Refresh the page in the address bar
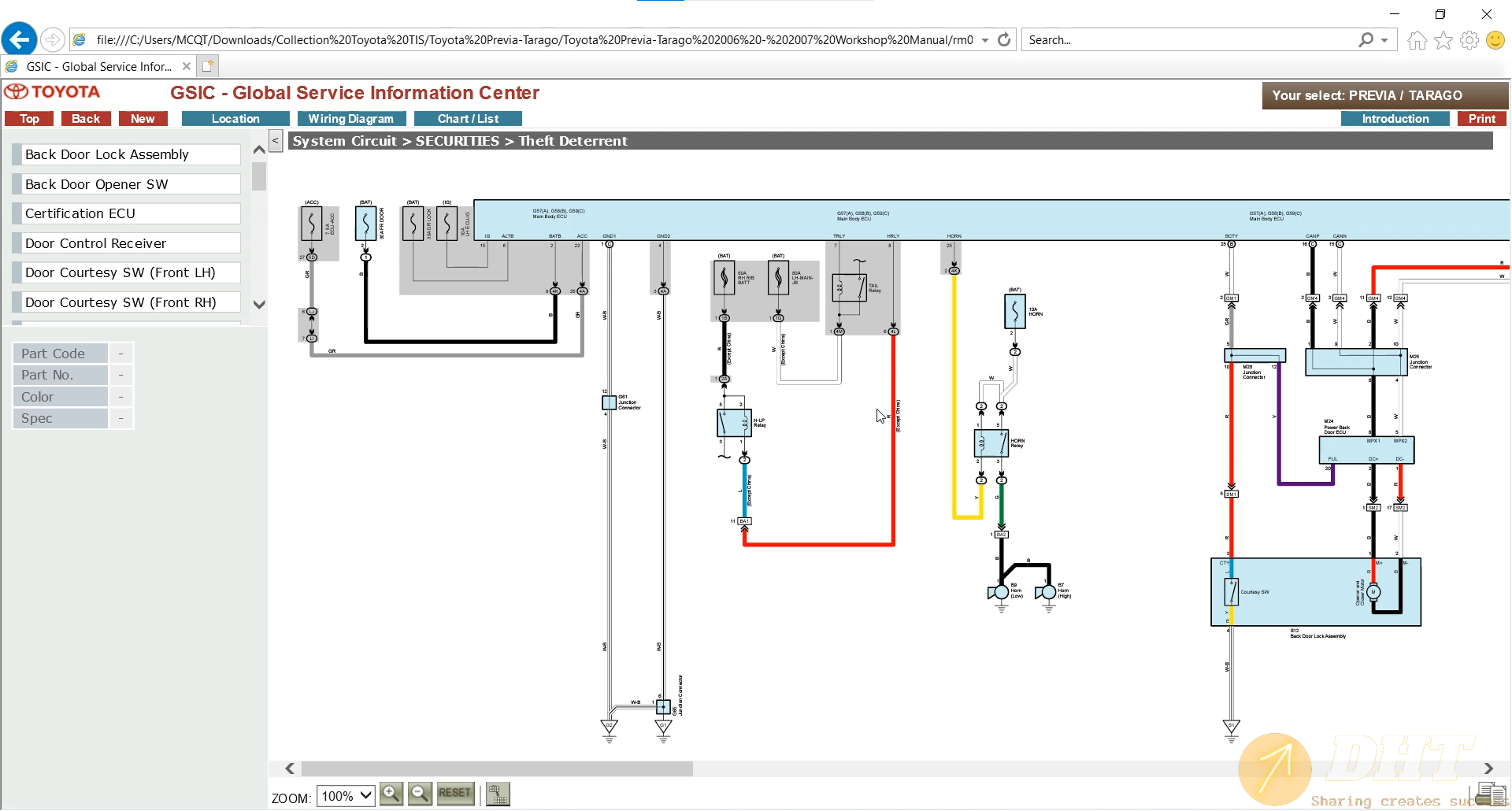Image resolution: width=1512 pixels, height=811 pixels. (1004, 40)
